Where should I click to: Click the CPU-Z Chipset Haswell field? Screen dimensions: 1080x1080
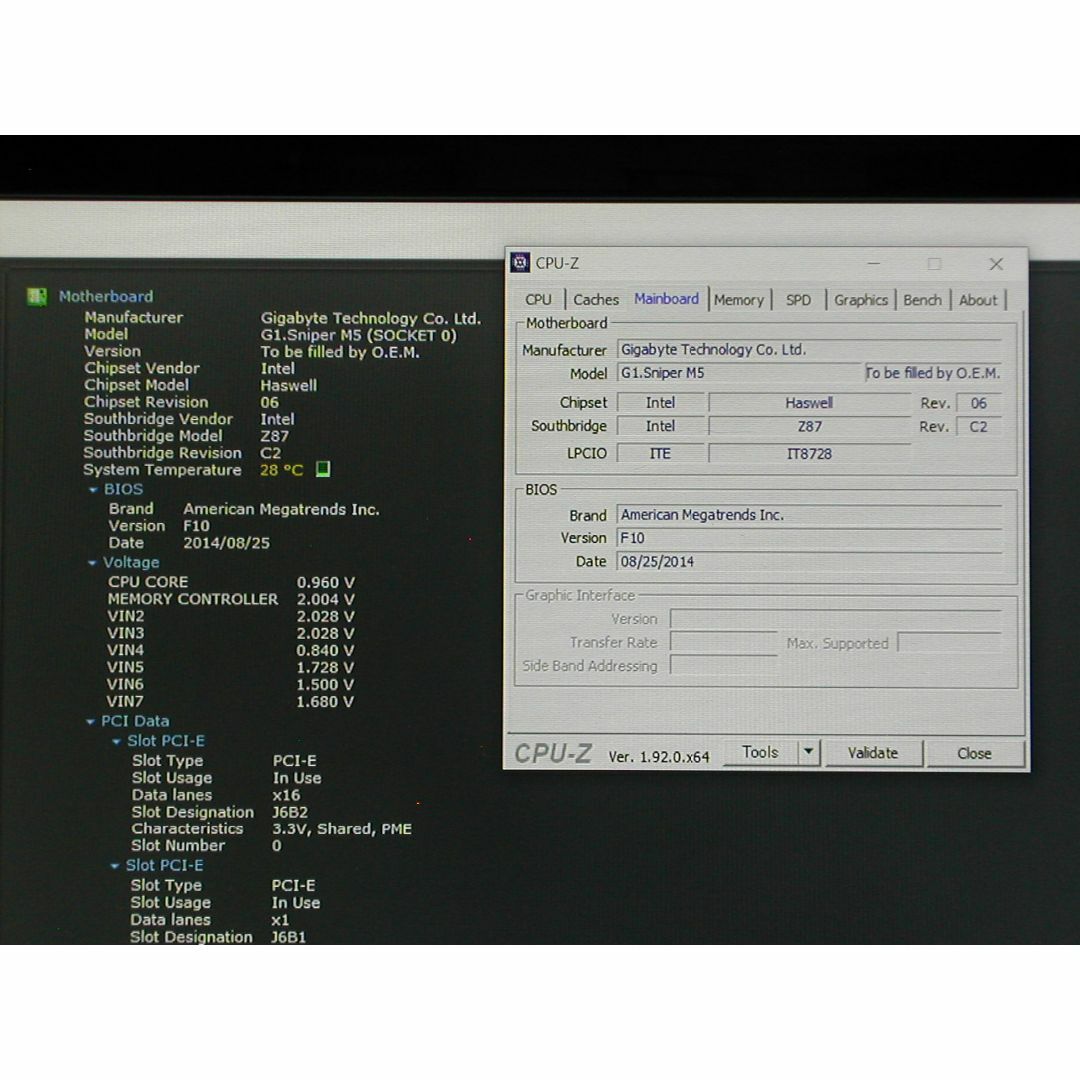[x=809, y=403]
